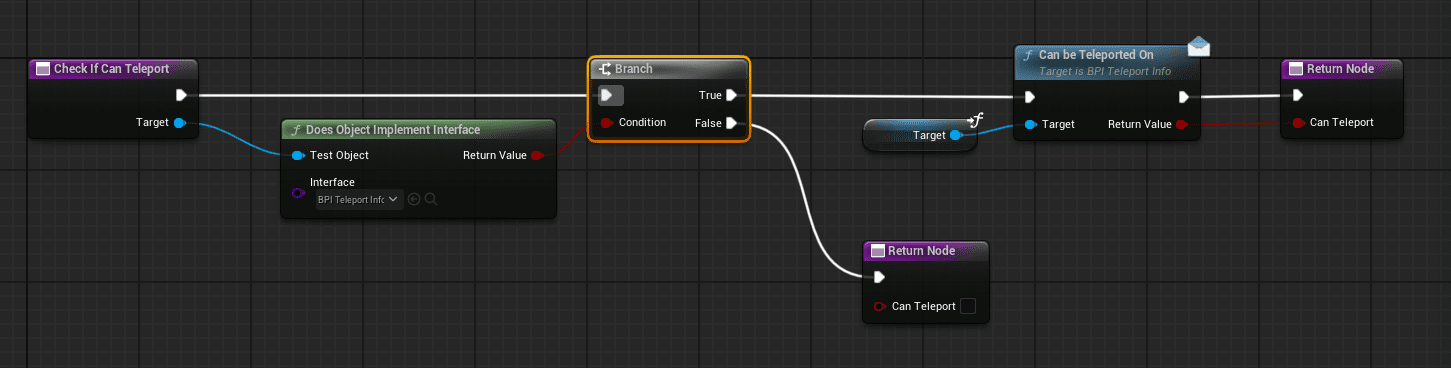
Task: Click the Branch True output pin
Action: 731,96
